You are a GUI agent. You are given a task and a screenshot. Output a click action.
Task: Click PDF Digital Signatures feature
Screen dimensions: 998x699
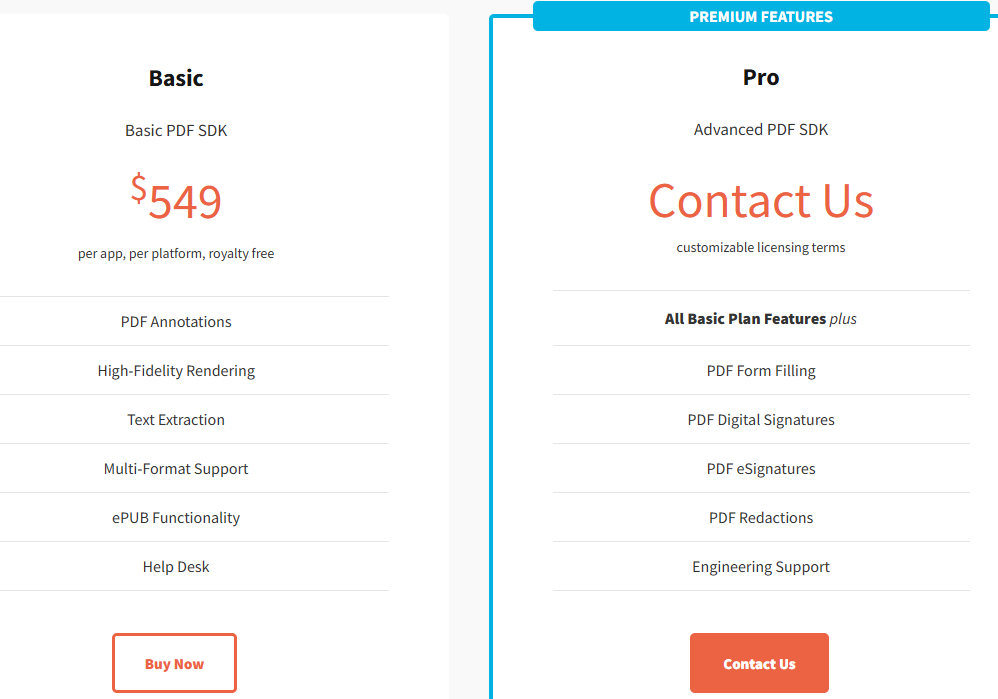tap(761, 420)
